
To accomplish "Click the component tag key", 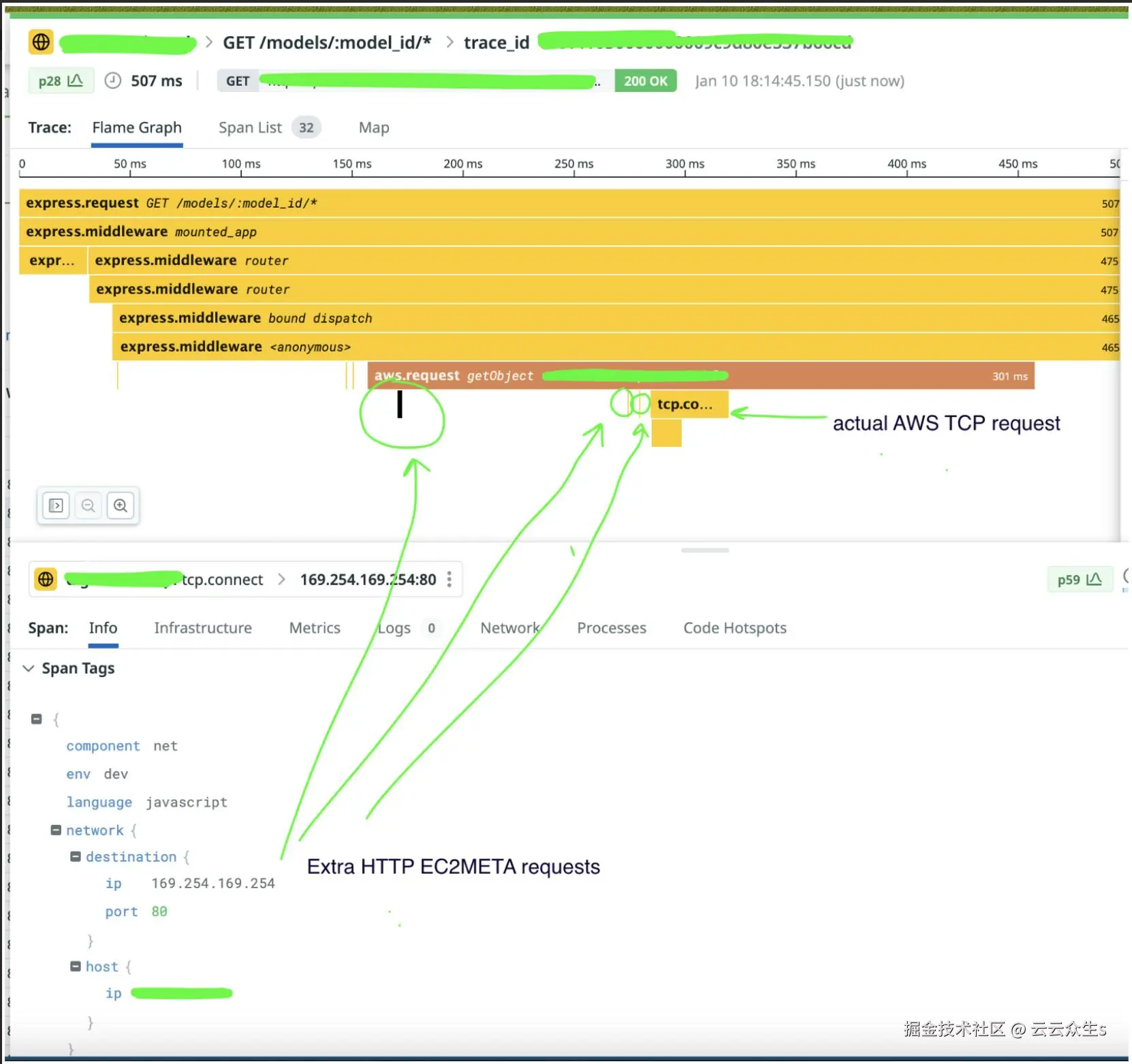I will [103, 746].
